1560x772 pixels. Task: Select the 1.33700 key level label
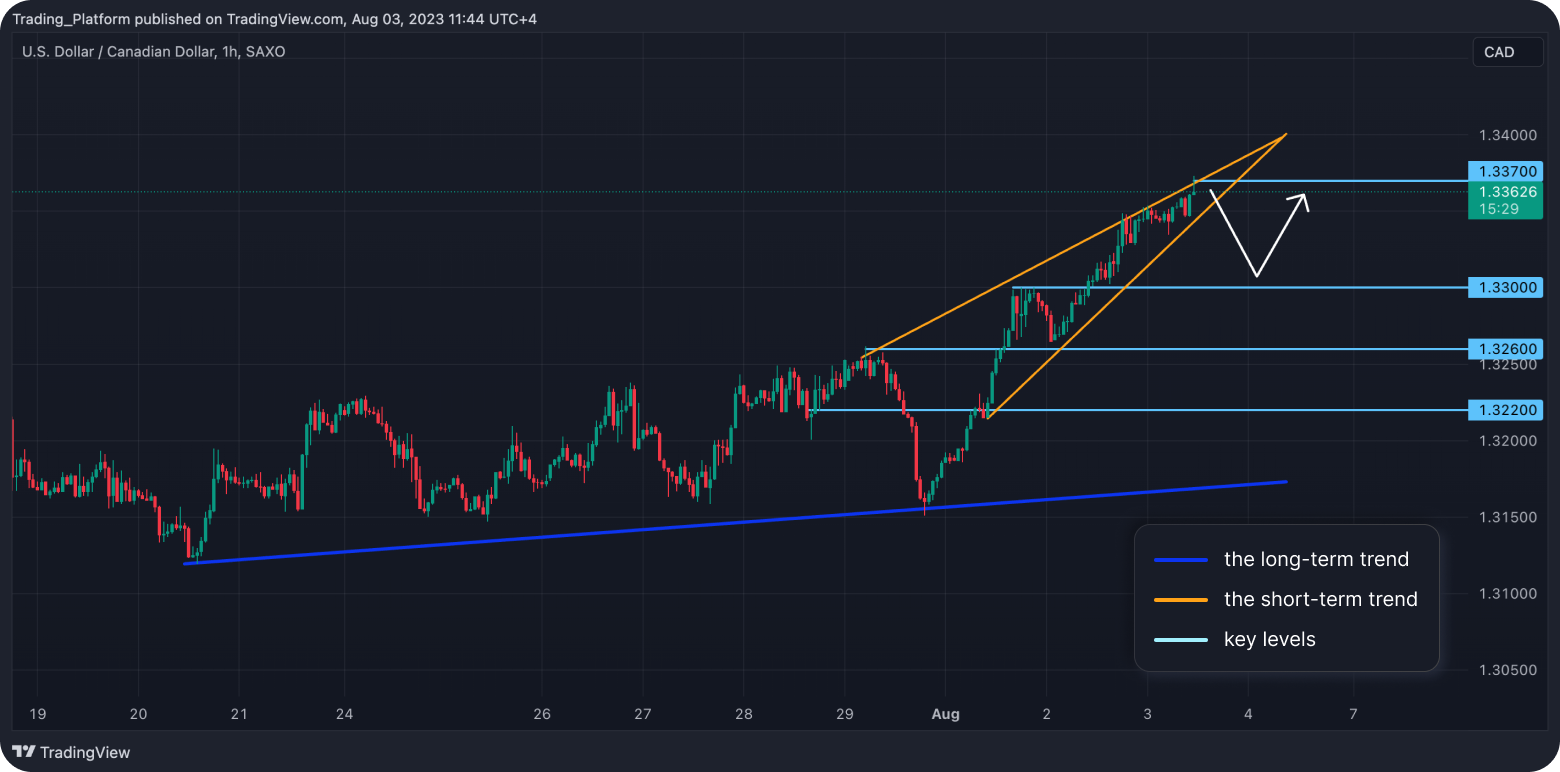pos(1506,171)
